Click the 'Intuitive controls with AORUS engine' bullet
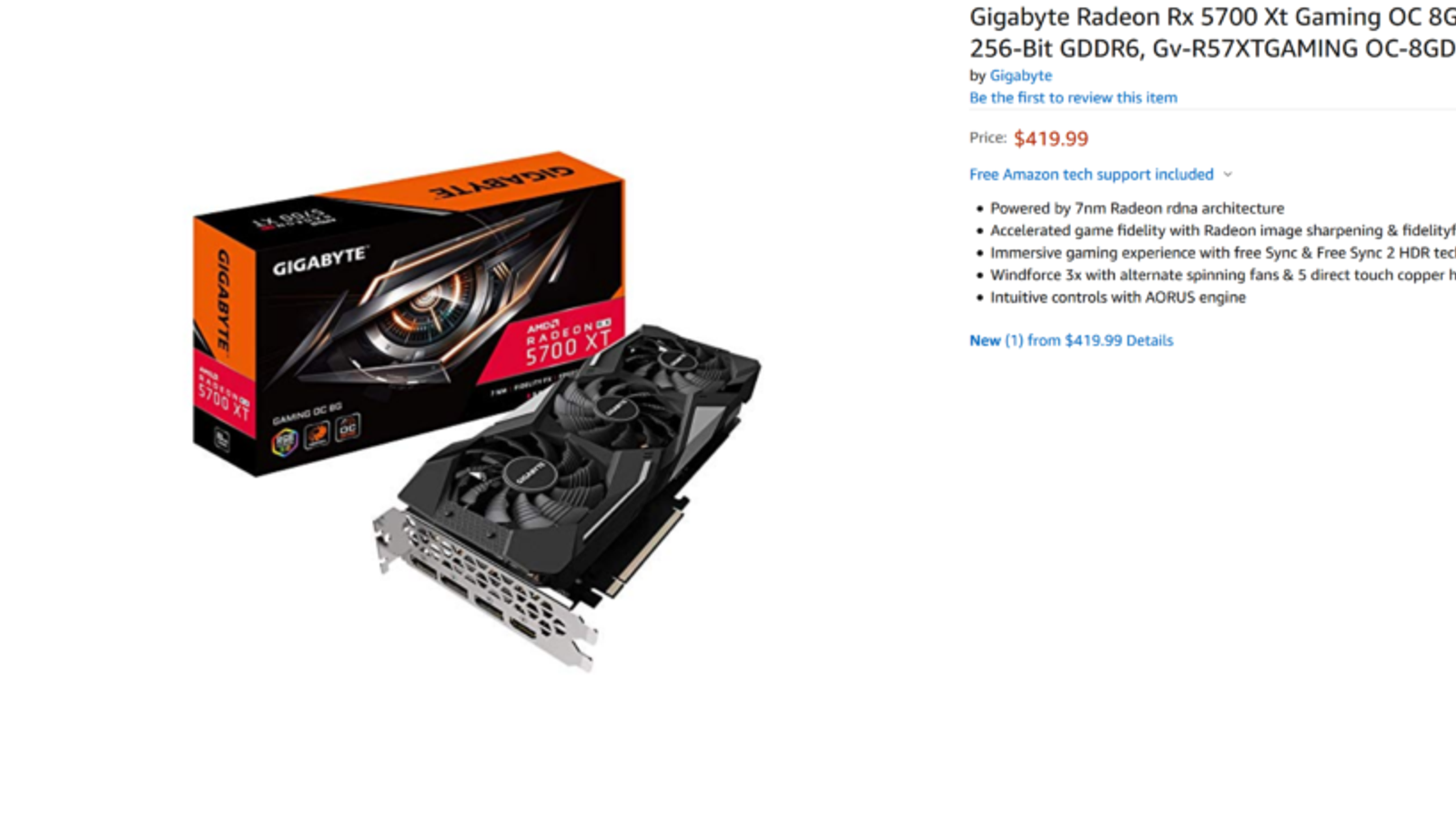Viewport: 1456px width, 819px height. pos(1117,298)
